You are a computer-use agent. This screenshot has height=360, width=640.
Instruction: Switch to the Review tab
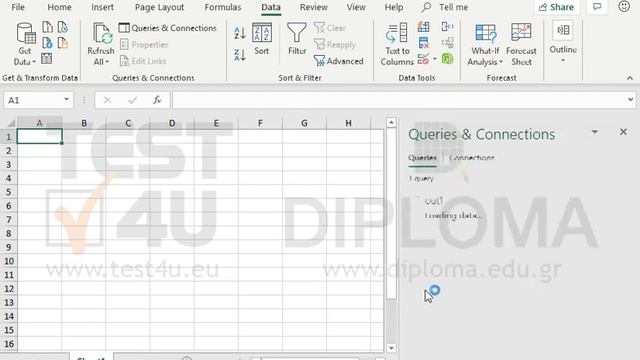click(x=313, y=7)
